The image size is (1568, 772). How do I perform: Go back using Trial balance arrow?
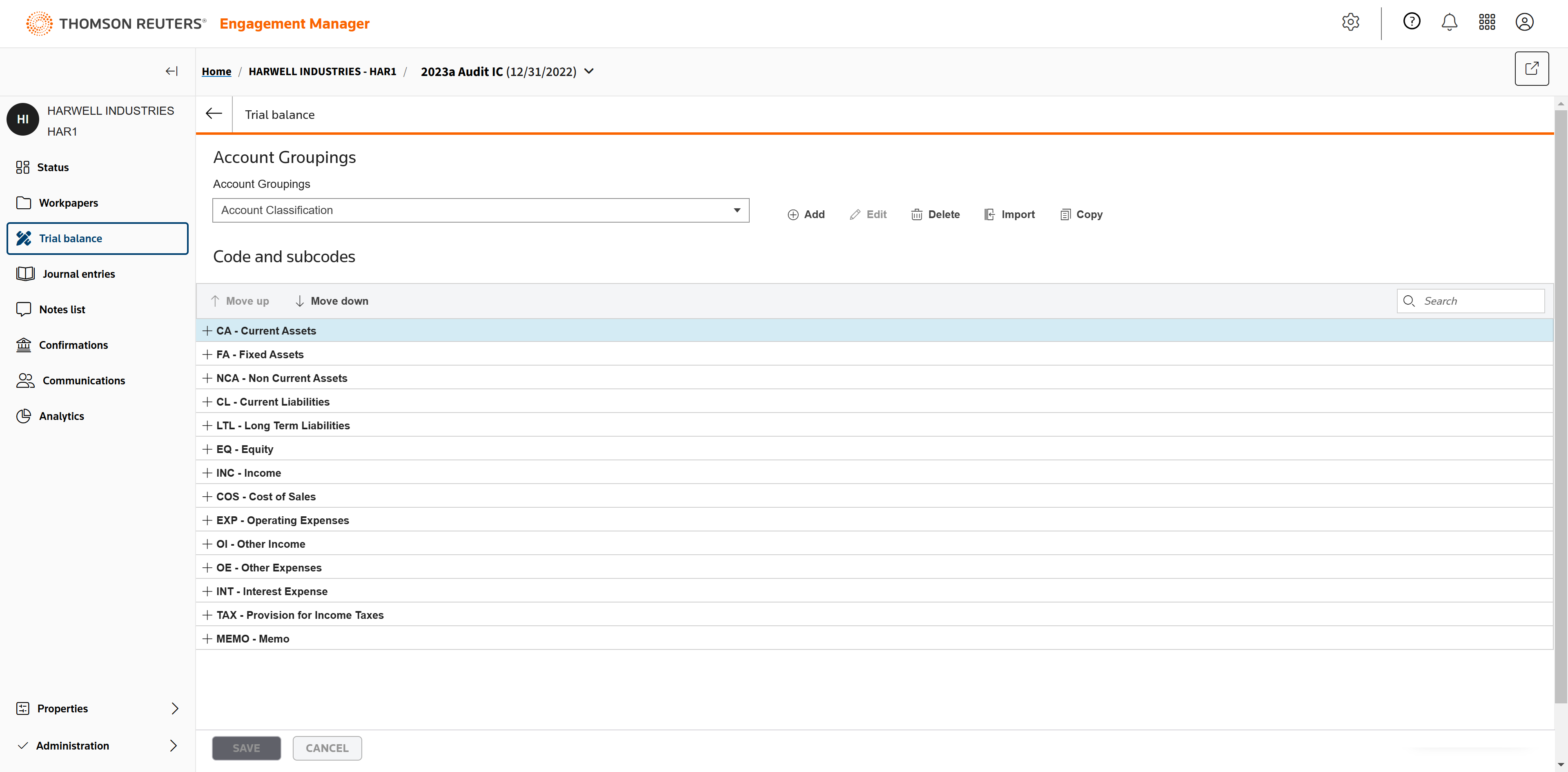(214, 114)
